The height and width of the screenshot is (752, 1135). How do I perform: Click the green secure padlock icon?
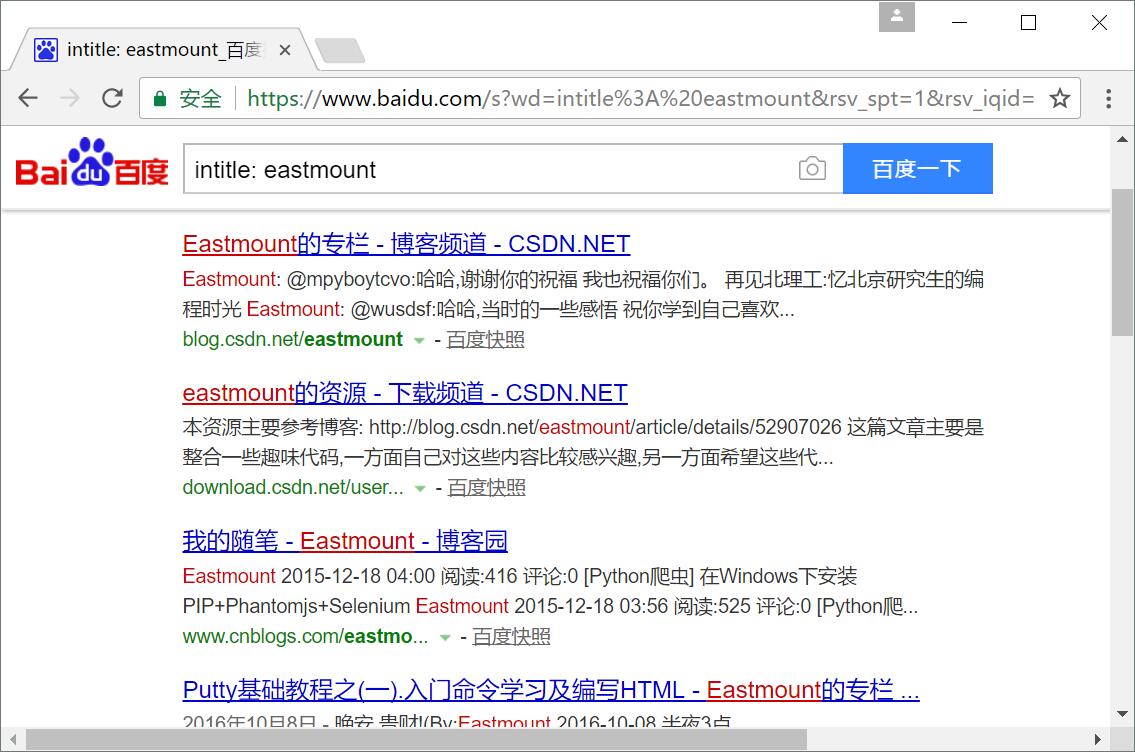[160, 98]
